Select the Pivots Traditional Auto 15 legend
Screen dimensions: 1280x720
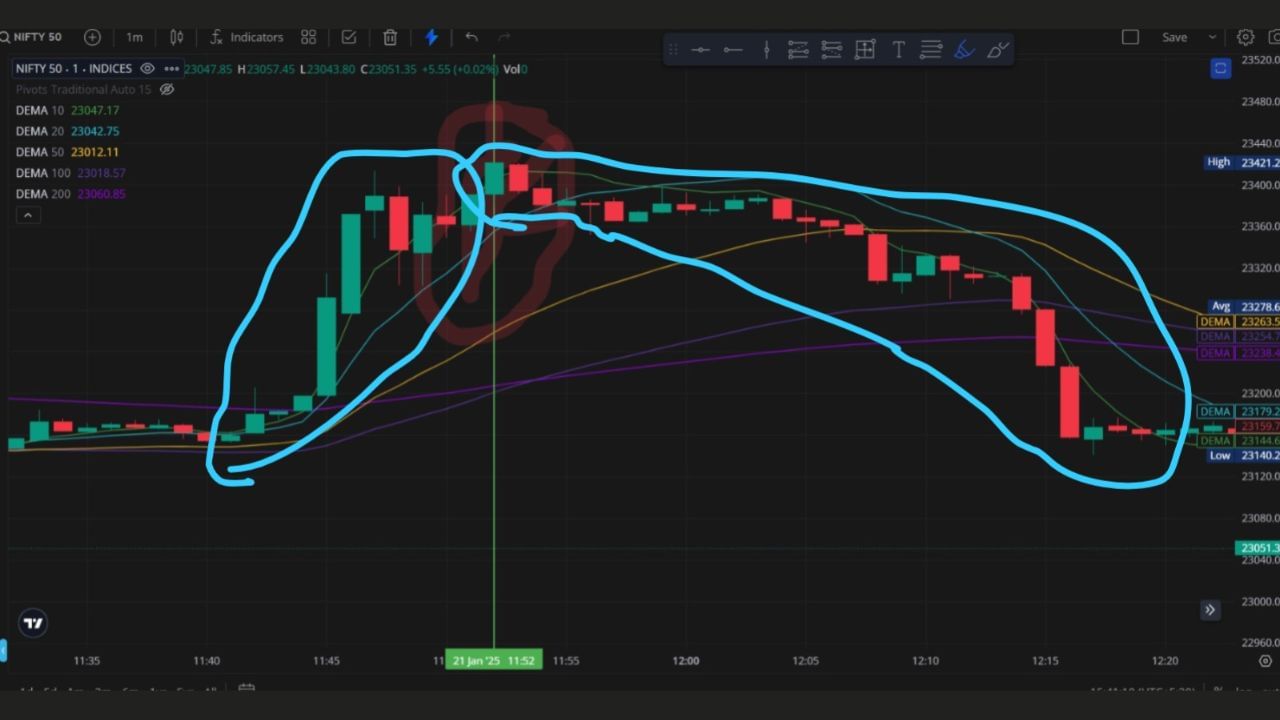click(83, 89)
